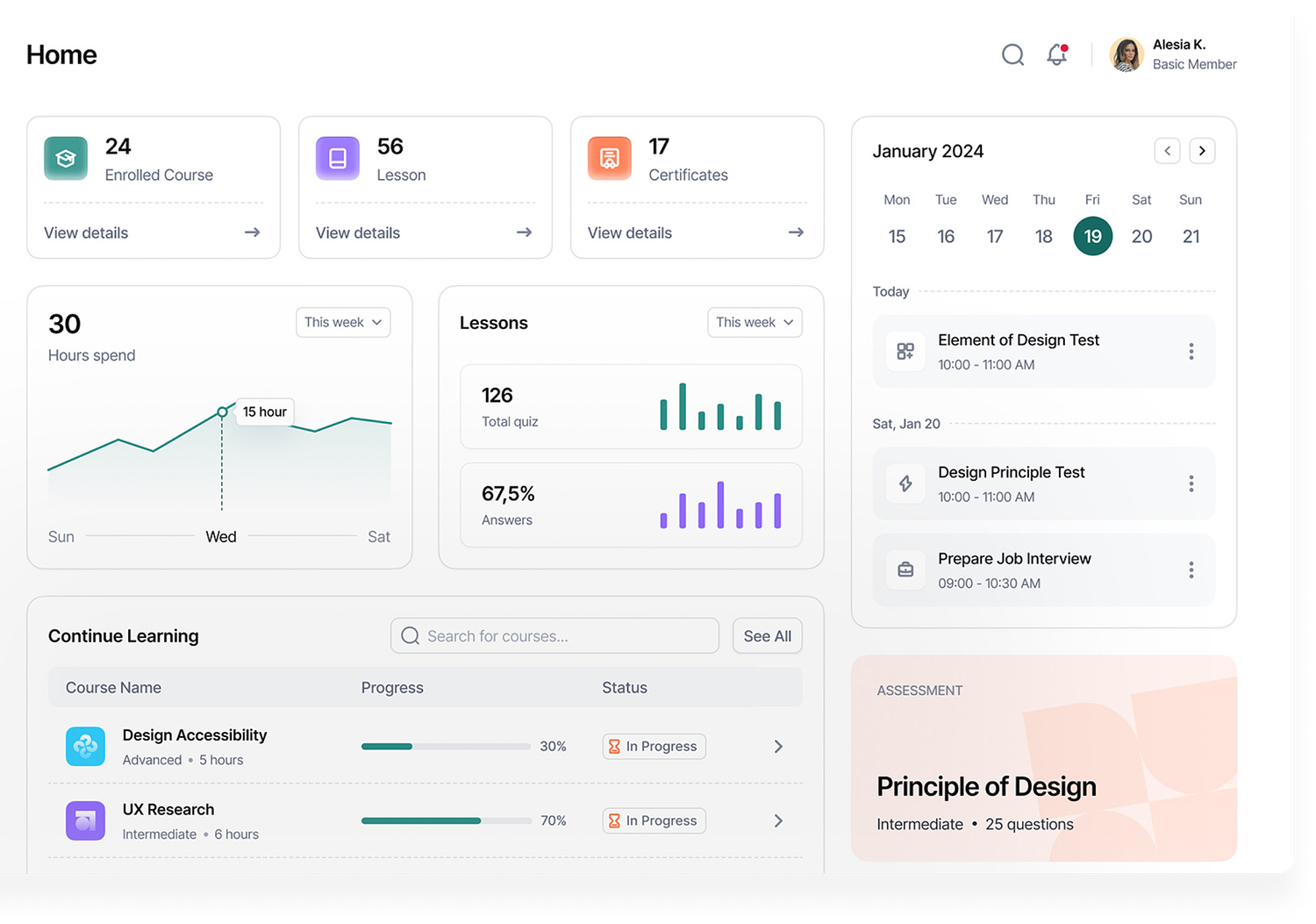Click the See All button
Image resolution: width=1316 pixels, height=924 pixels.
[767, 636]
